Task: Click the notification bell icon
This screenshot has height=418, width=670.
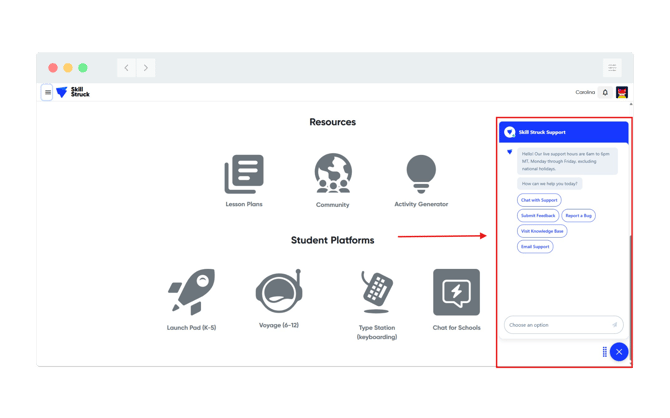Action: coord(605,93)
